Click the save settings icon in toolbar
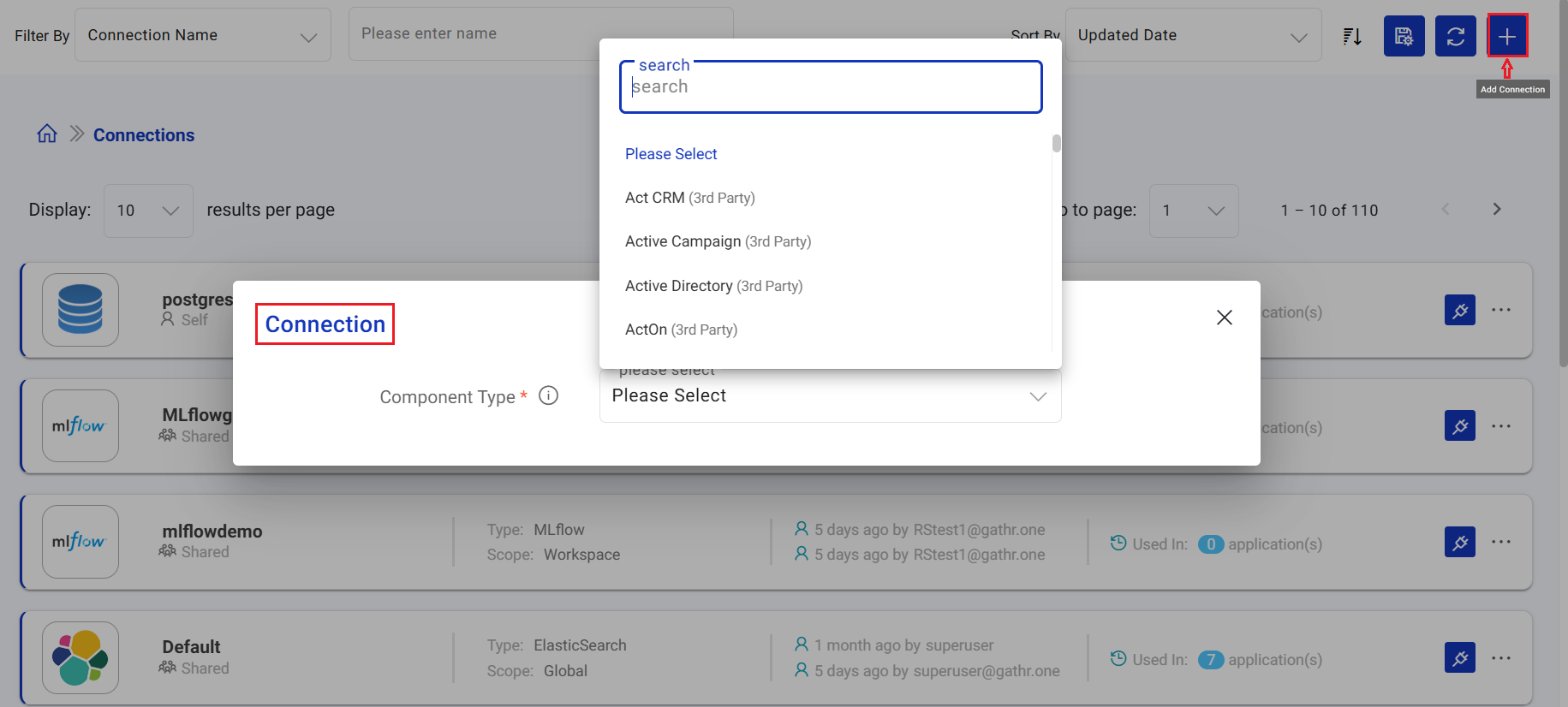The image size is (1568, 707). pyautogui.click(x=1404, y=36)
